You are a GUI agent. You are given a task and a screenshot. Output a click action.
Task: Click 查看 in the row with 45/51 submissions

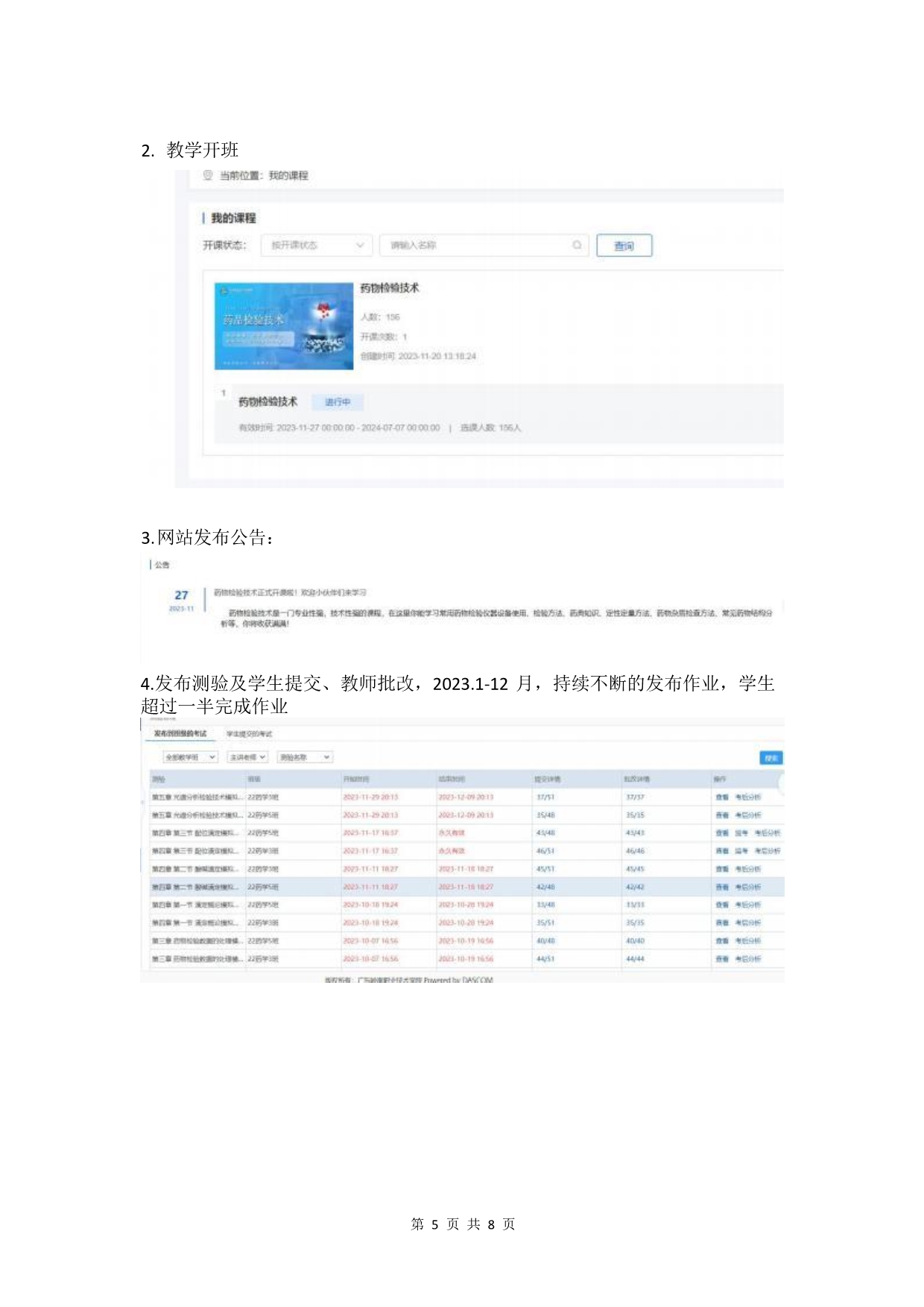click(721, 869)
